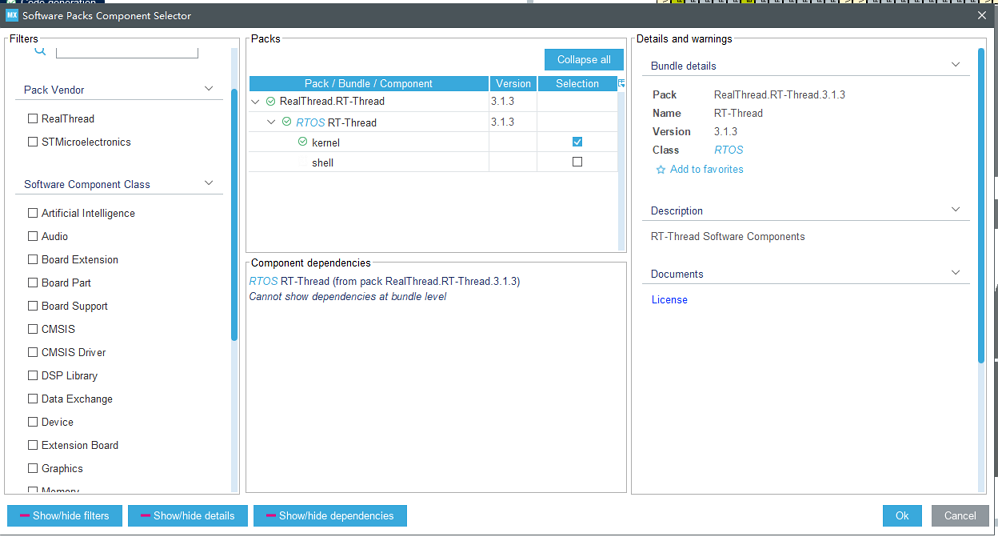Check the CMSIS Driver filter checkbox
Image resolution: width=998 pixels, height=541 pixels.
click(33, 352)
